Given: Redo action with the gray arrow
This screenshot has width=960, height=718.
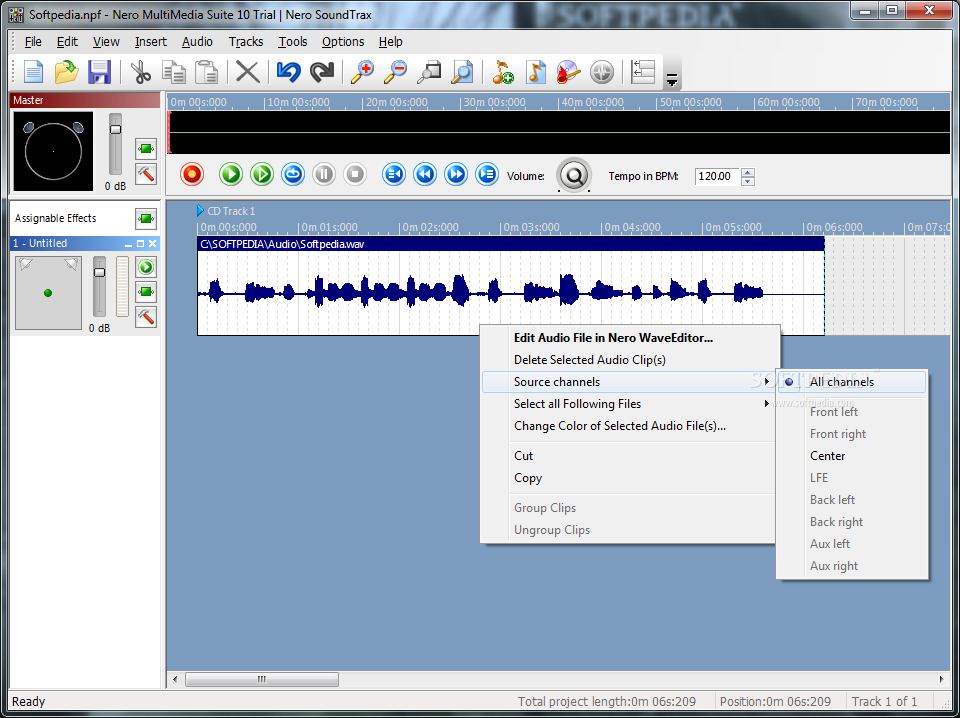Looking at the screenshot, I should pyautogui.click(x=321, y=72).
